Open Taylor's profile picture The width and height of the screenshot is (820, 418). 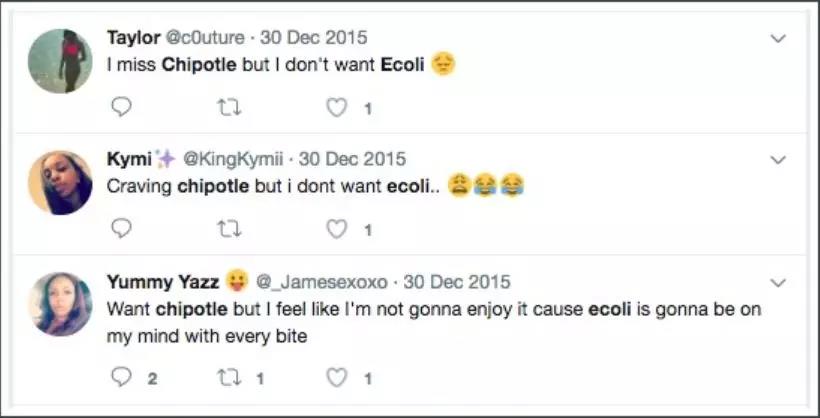pos(60,60)
